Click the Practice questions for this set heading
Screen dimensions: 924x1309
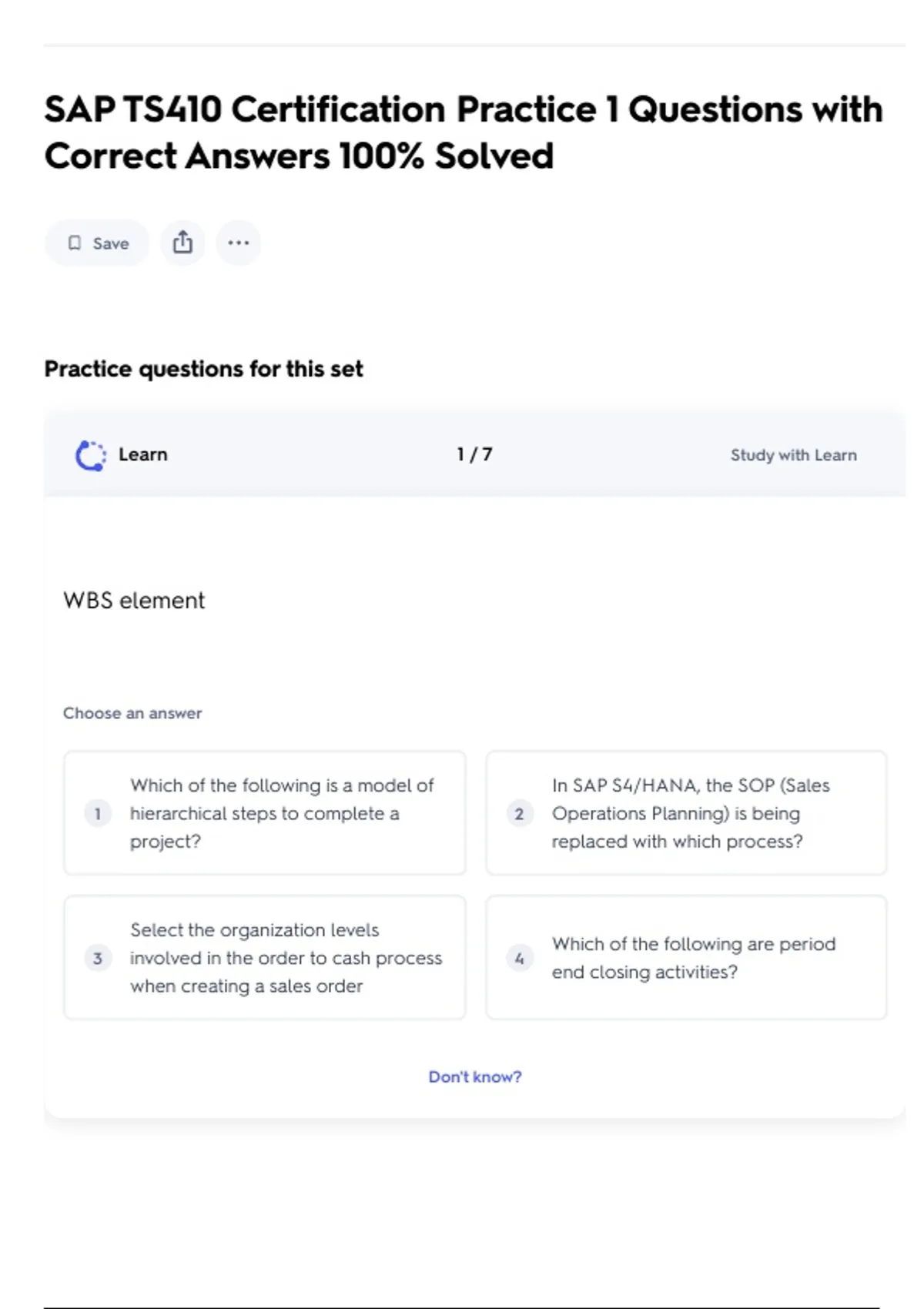[x=203, y=369]
